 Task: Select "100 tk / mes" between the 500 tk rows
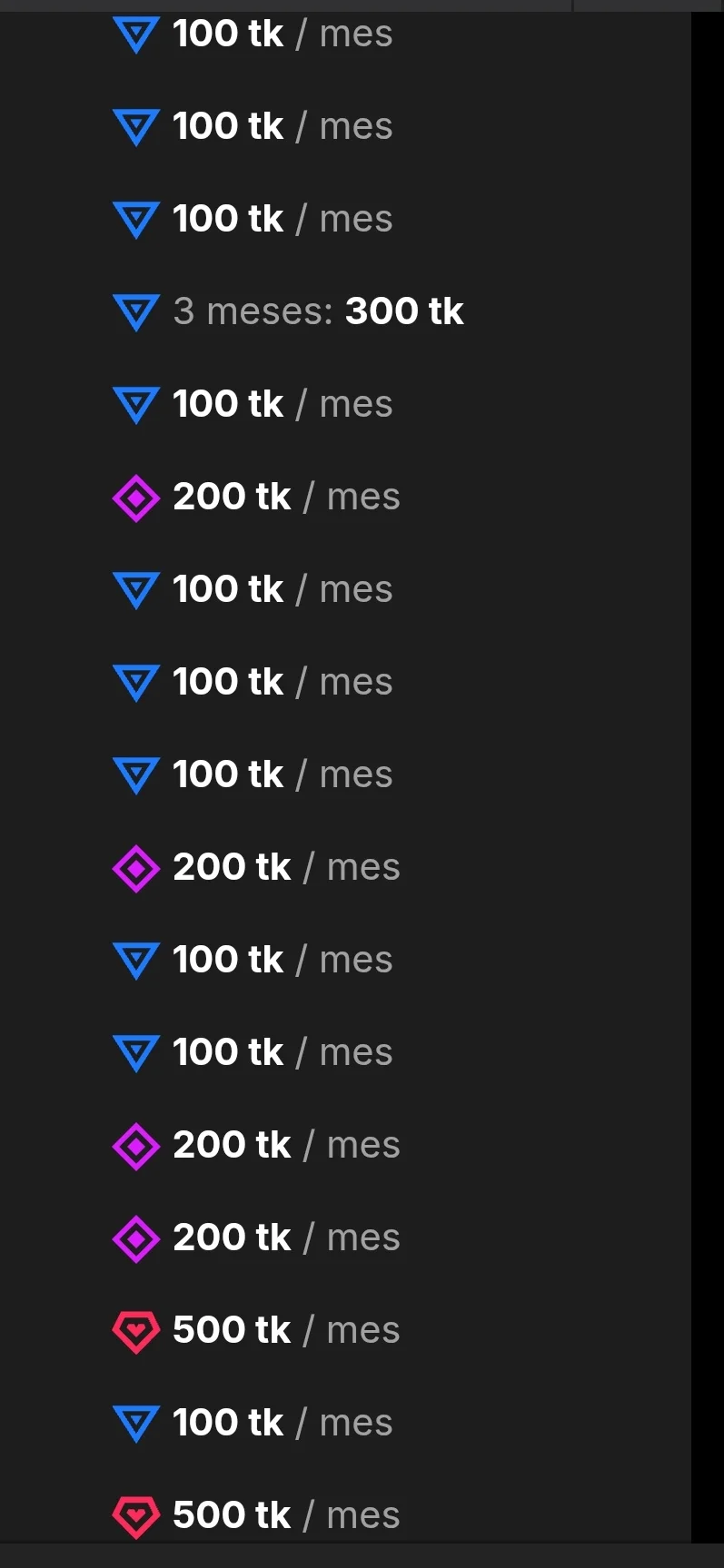(x=283, y=1423)
